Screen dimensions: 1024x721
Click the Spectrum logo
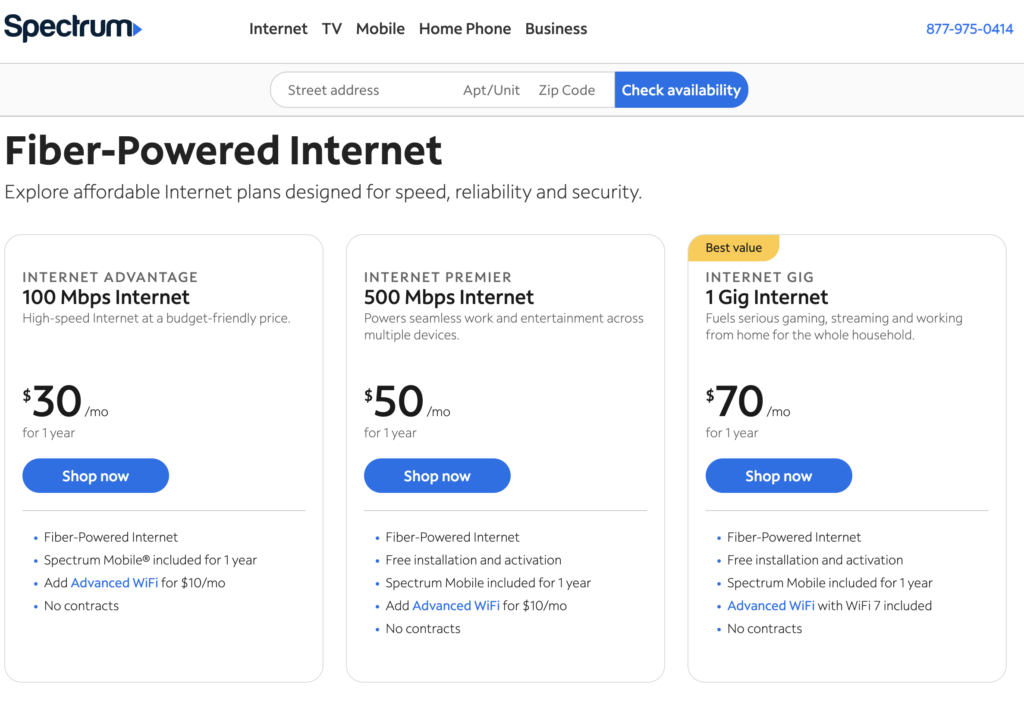pyautogui.click(x=72, y=27)
